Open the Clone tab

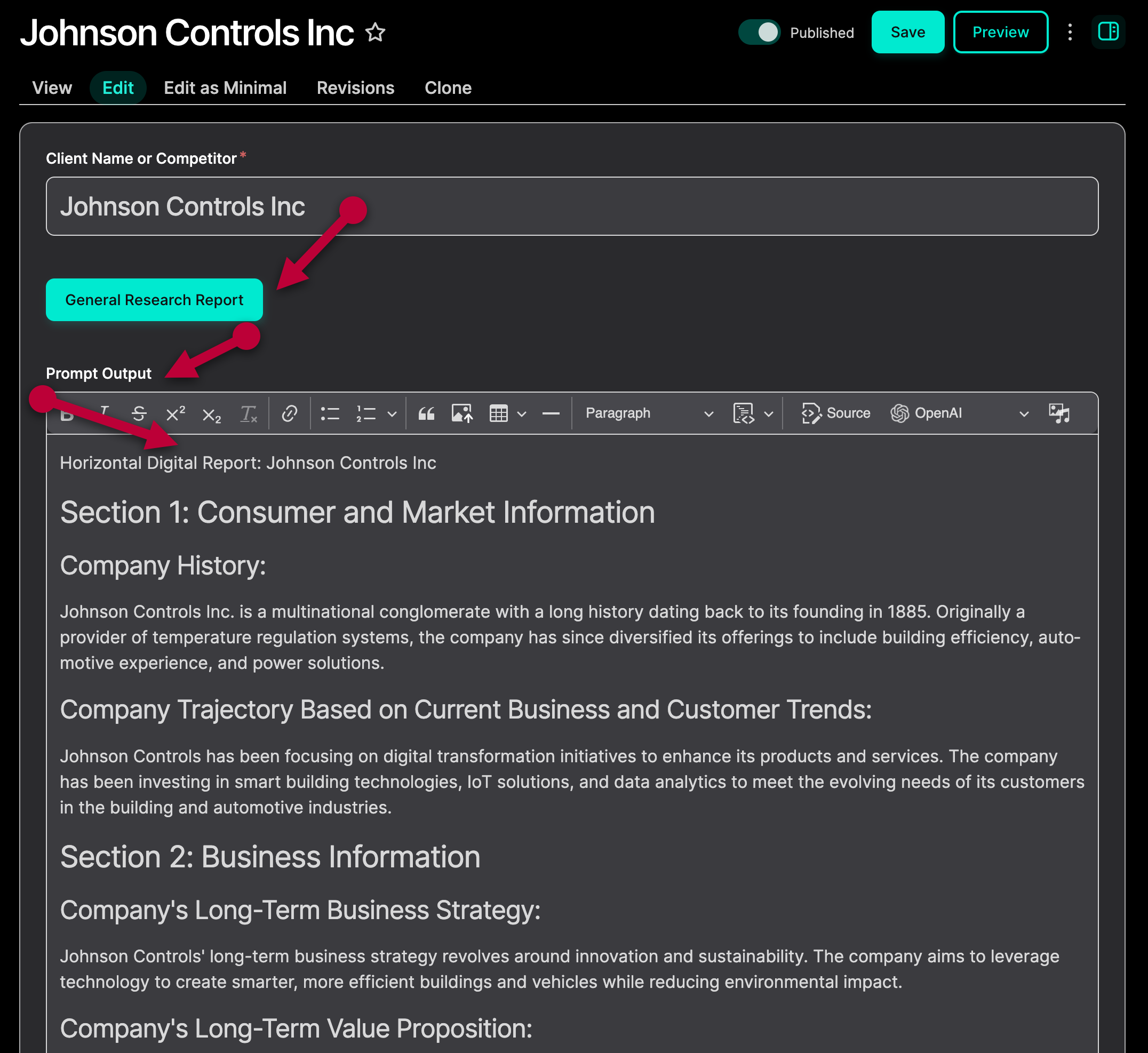[x=448, y=87]
